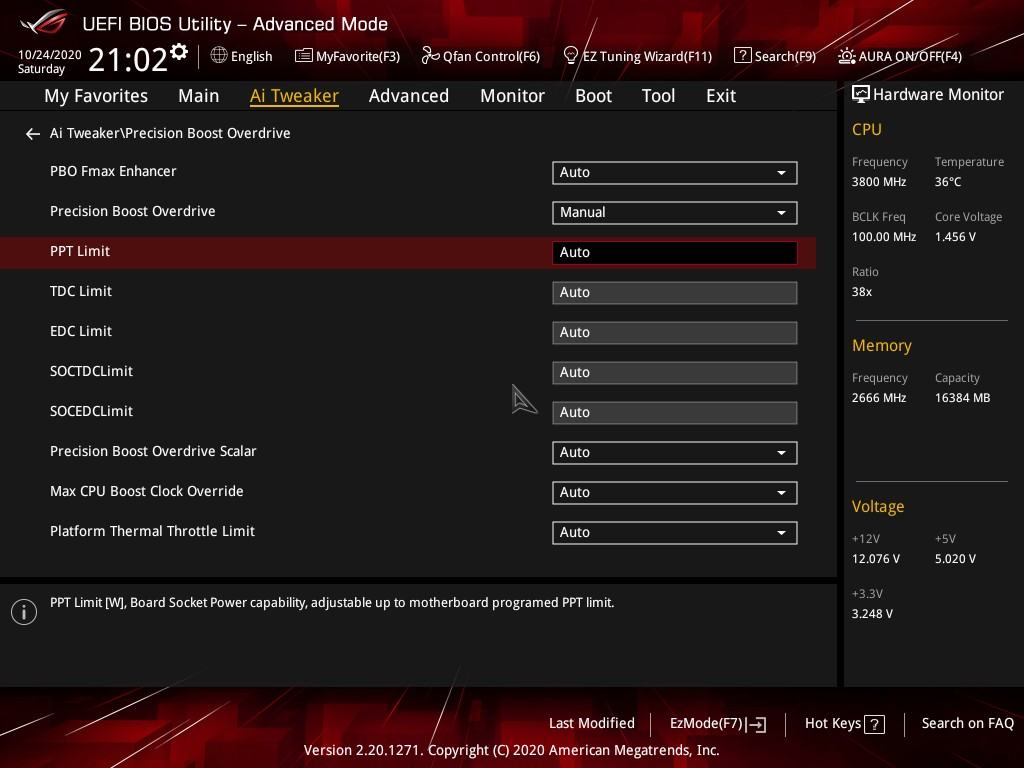
Task: Click the back arrow to exit Precision Boost Overdrive
Action: click(33, 134)
